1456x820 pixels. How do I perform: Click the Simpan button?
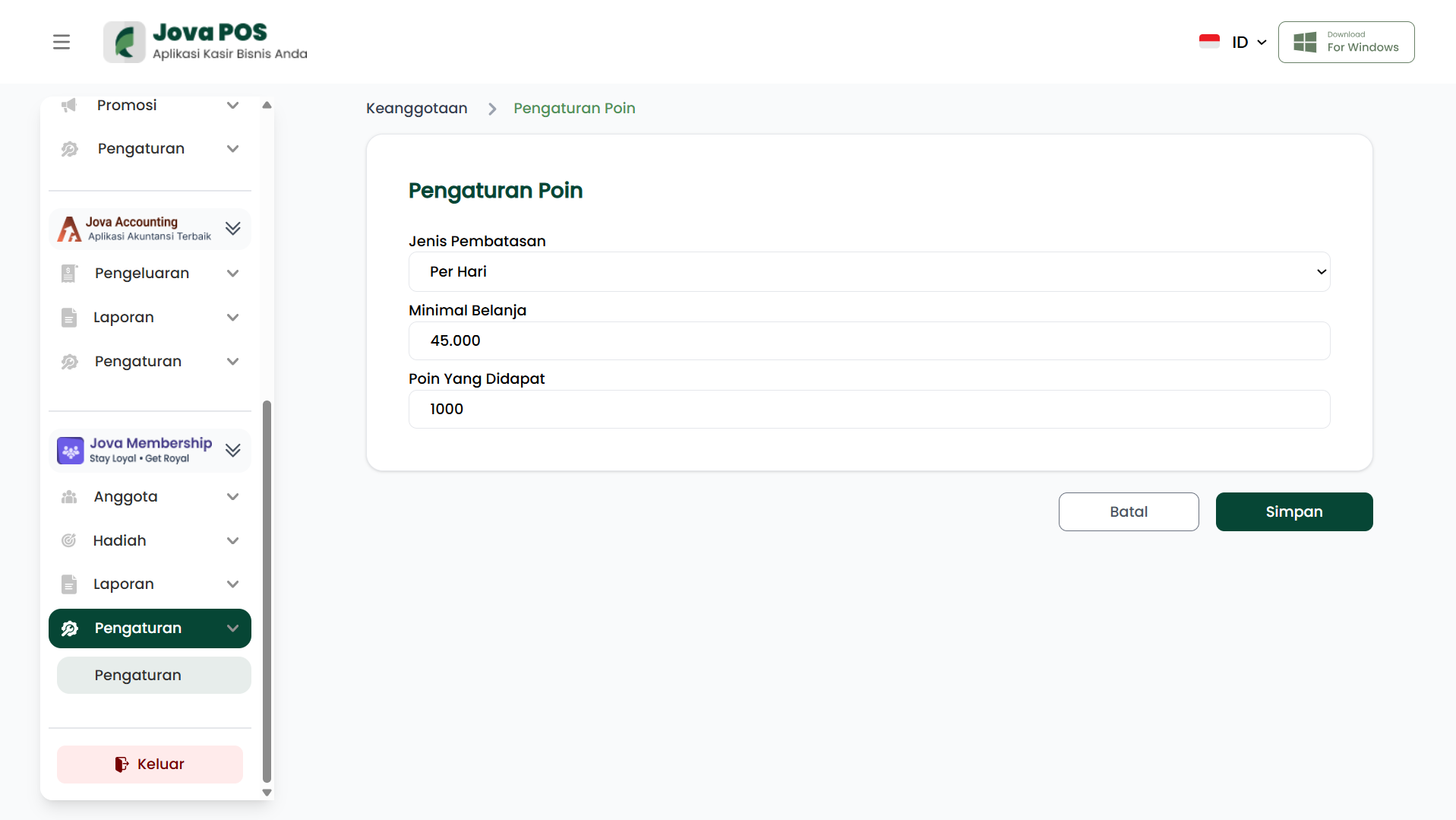[1293, 512]
